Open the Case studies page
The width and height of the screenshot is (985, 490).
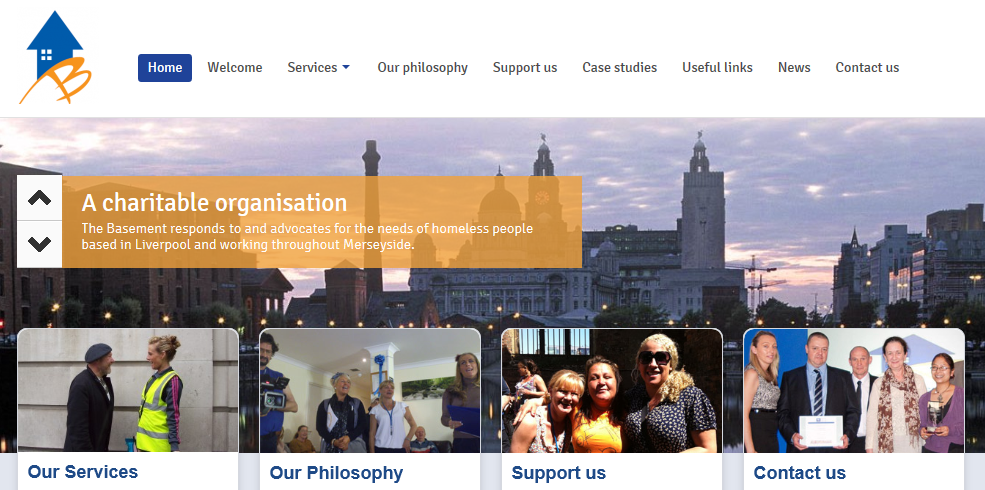[x=619, y=68]
